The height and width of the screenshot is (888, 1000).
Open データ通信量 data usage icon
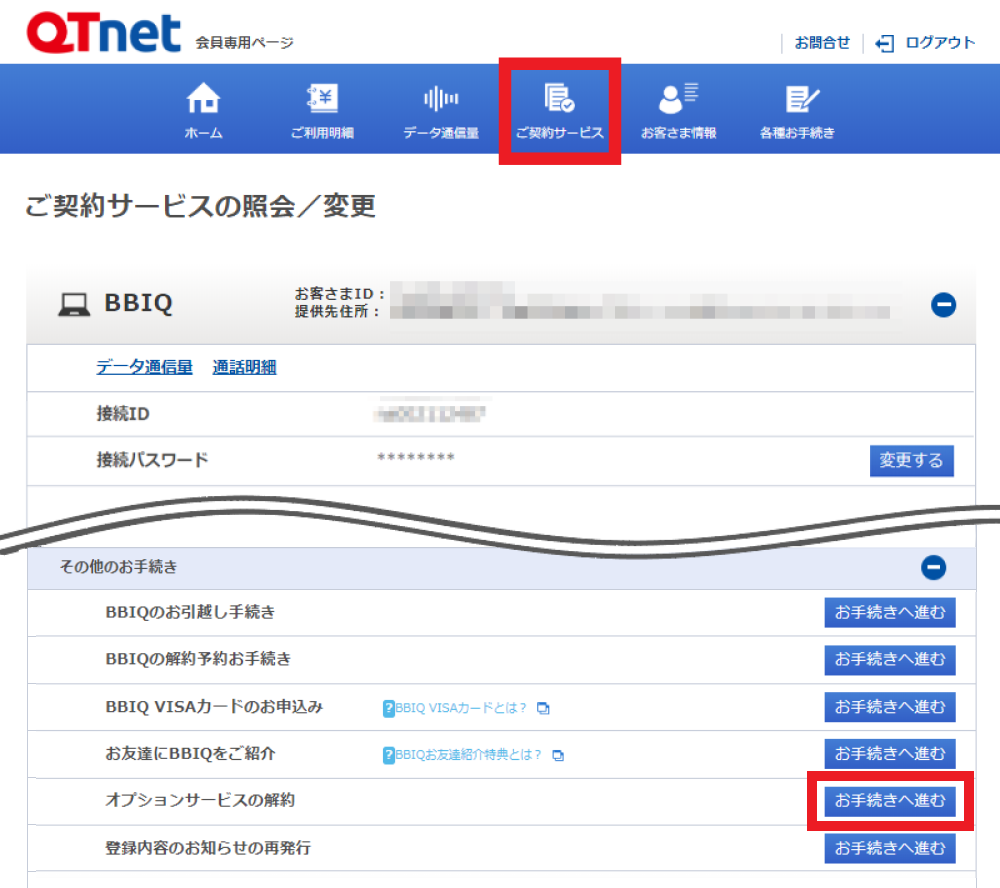[441, 99]
